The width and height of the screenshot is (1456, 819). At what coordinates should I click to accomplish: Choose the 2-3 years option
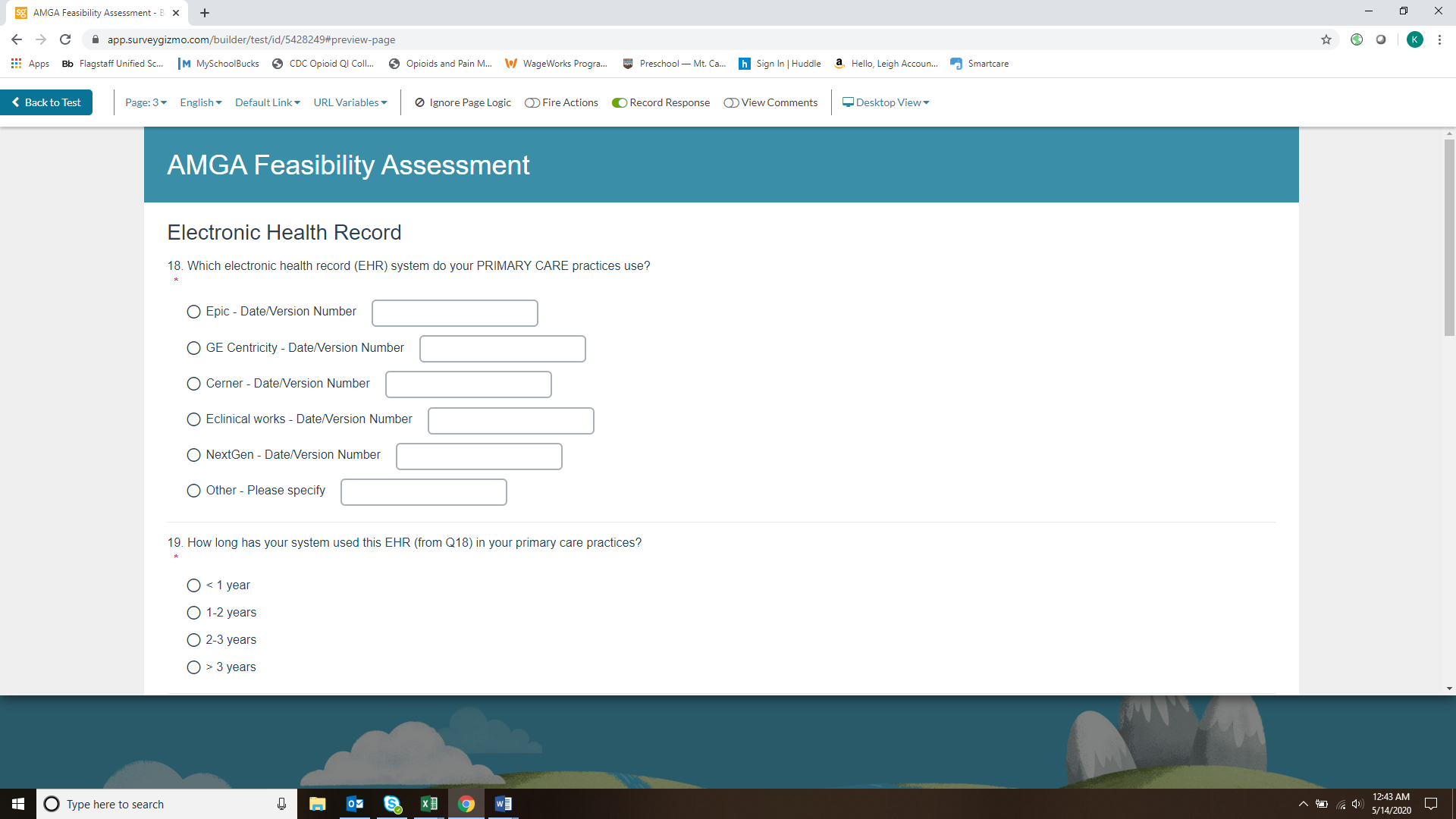click(193, 640)
